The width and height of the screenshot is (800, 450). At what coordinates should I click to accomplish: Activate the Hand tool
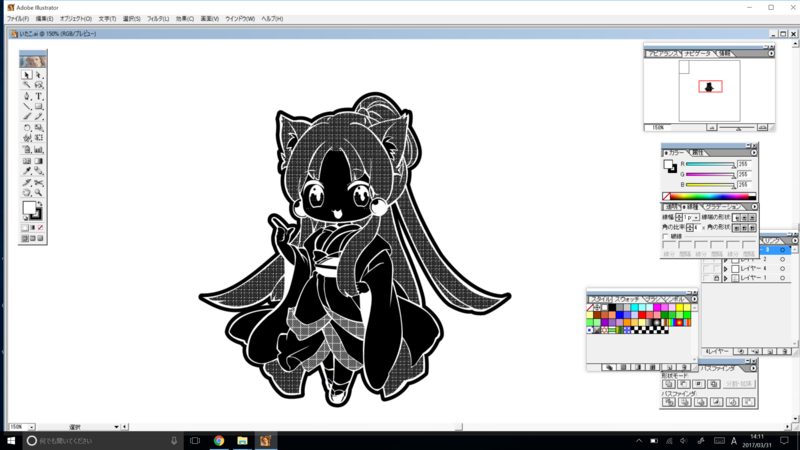point(27,193)
